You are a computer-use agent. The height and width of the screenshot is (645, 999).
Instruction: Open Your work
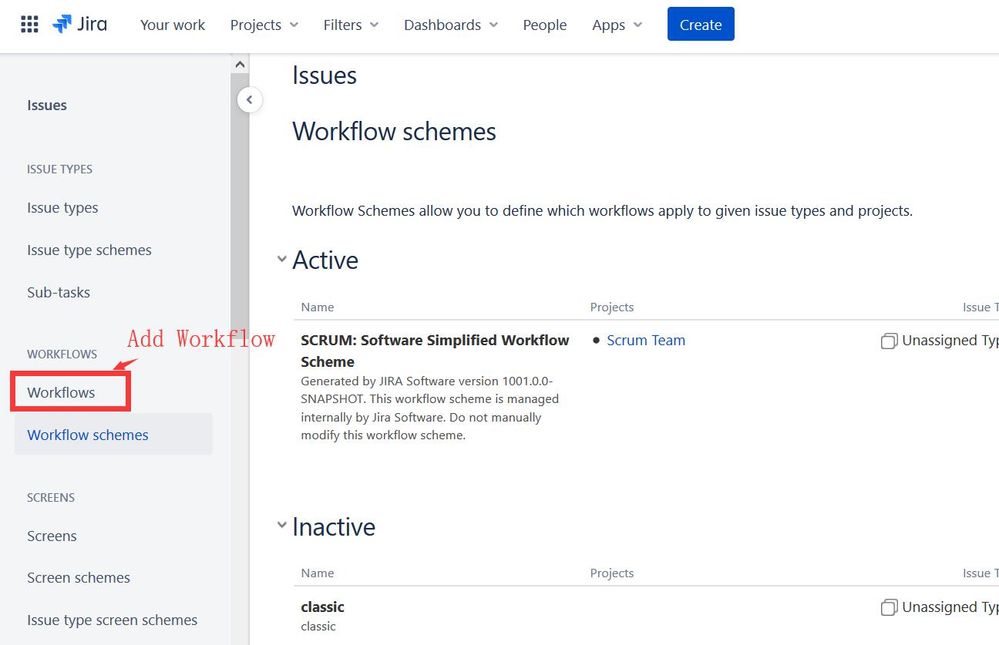172,25
